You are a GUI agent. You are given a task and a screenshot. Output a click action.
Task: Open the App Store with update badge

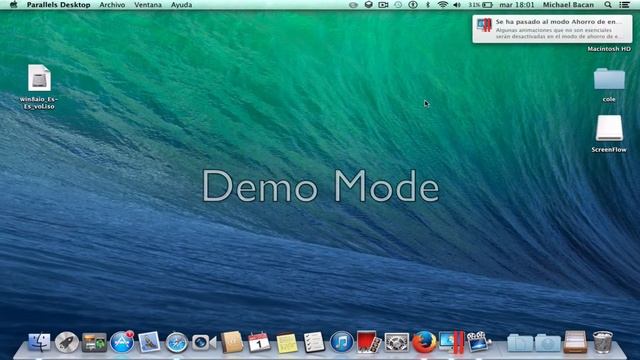122,342
